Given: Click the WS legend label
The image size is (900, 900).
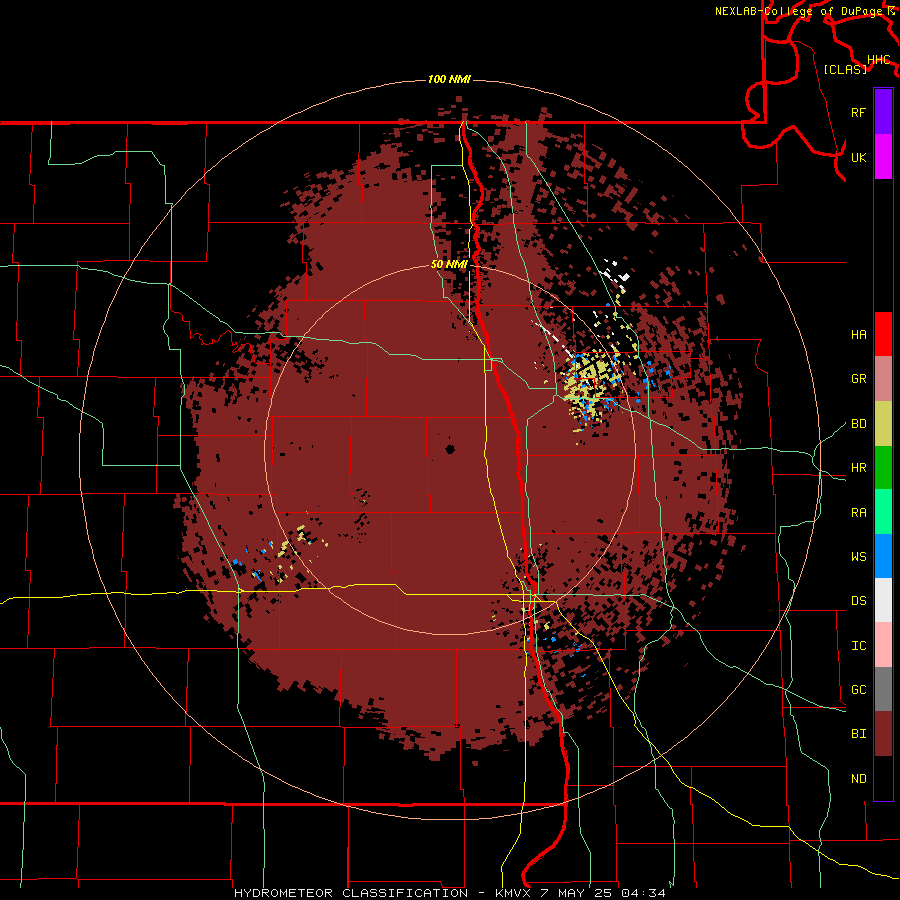Looking at the screenshot, I should (858, 557).
